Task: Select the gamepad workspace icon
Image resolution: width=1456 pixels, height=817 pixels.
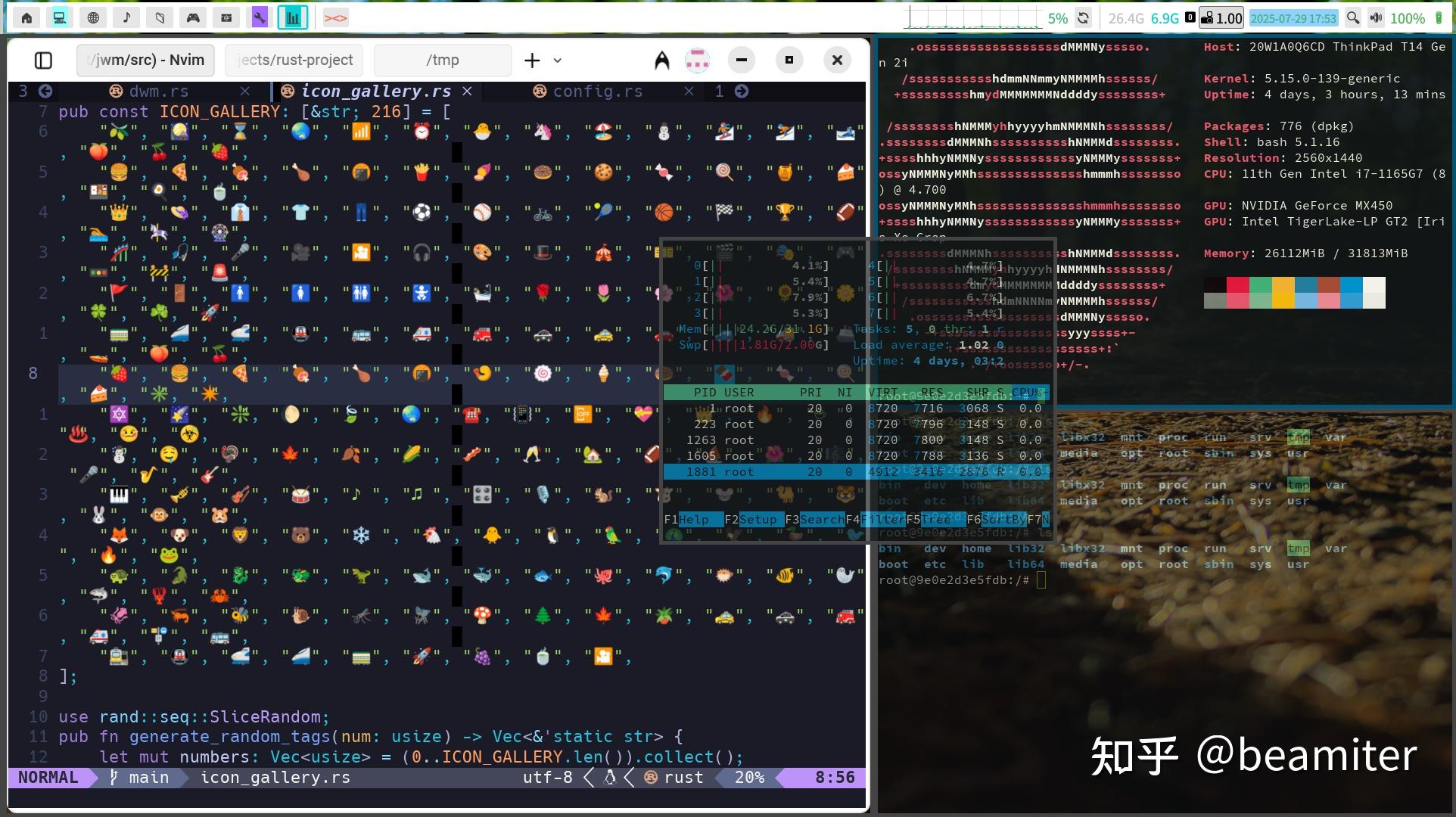Action: point(193,17)
